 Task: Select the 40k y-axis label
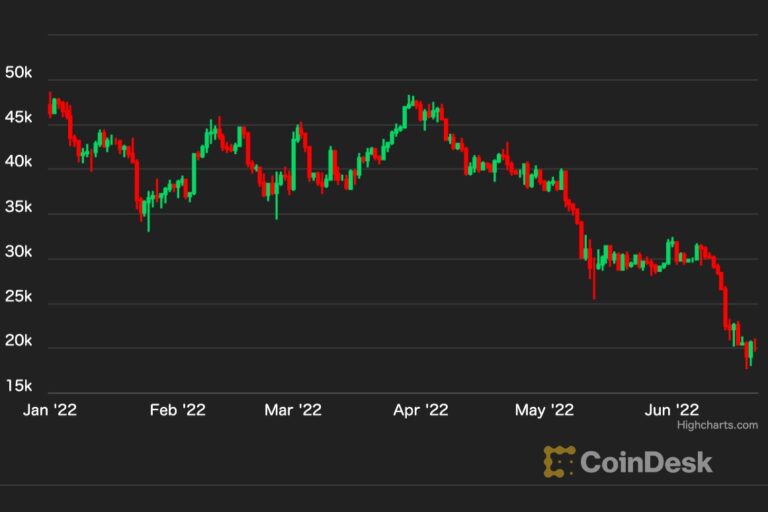pyautogui.click(x=19, y=161)
